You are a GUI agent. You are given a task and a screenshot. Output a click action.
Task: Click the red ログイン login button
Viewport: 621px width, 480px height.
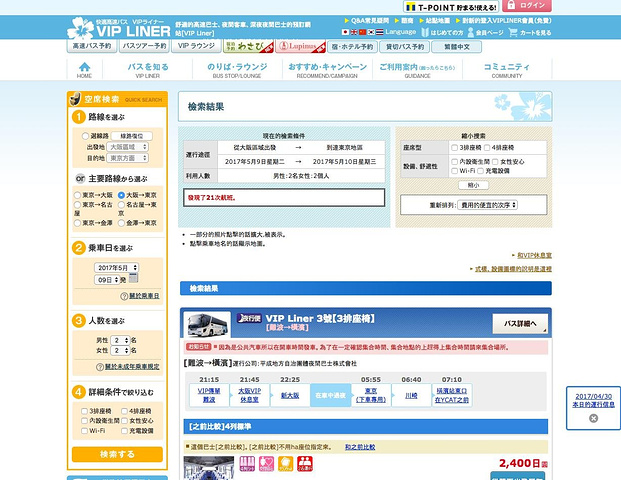tap(581, 6)
